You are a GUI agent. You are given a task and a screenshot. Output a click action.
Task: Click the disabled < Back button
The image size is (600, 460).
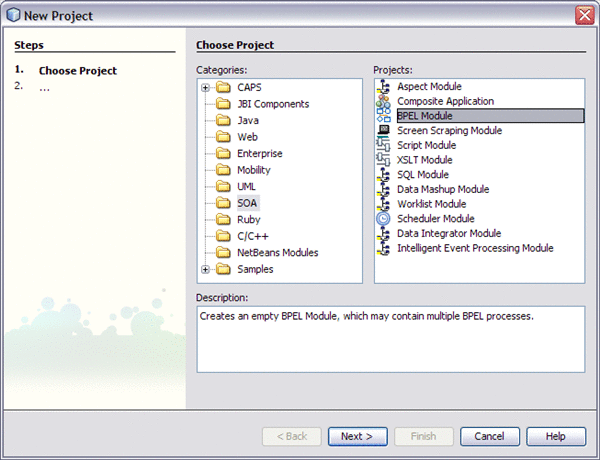pyautogui.click(x=292, y=436)
